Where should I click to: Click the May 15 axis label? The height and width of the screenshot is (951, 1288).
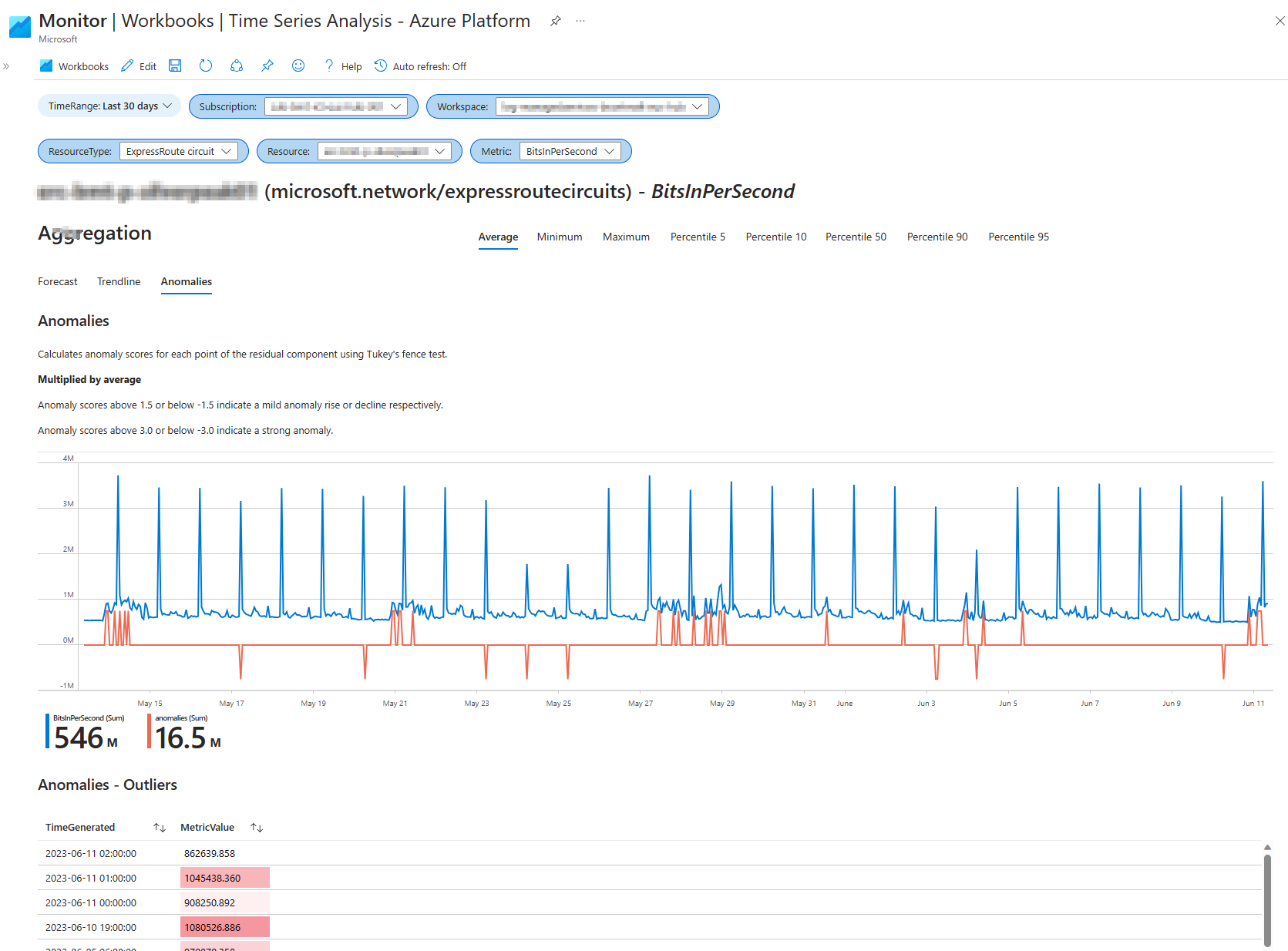tap(150, 703)
